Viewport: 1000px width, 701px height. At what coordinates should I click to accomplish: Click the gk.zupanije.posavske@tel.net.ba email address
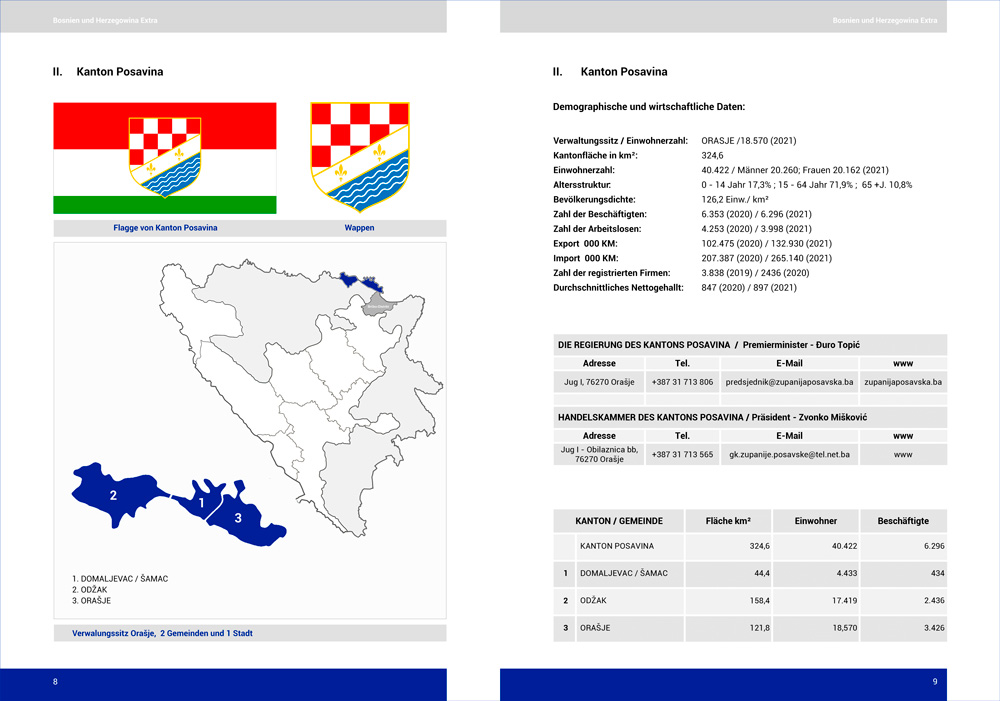(x=789, y=454)
